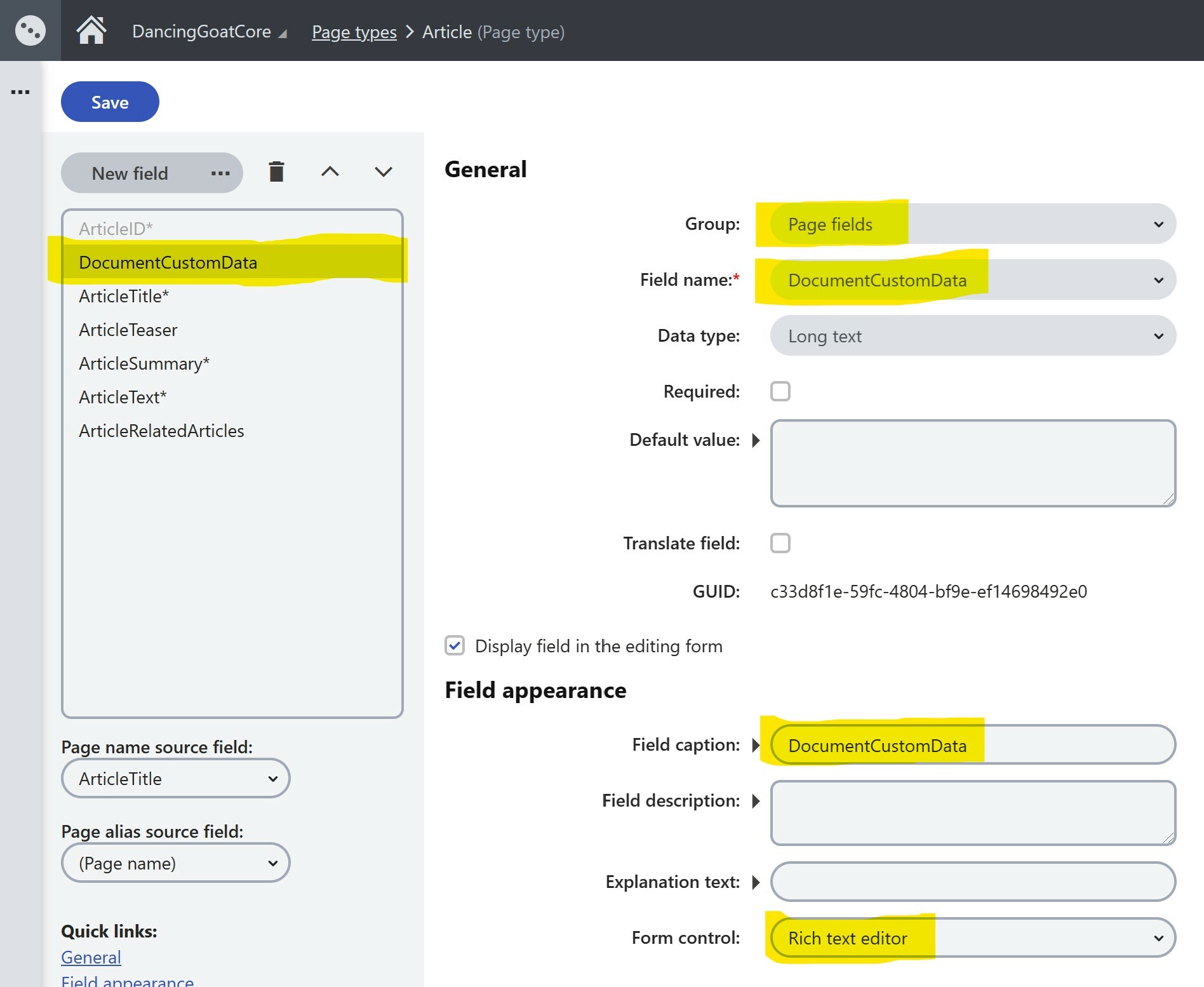Open the Kentico application list logo
This screenshot has height=987, width=1204.
pos(30,30)
